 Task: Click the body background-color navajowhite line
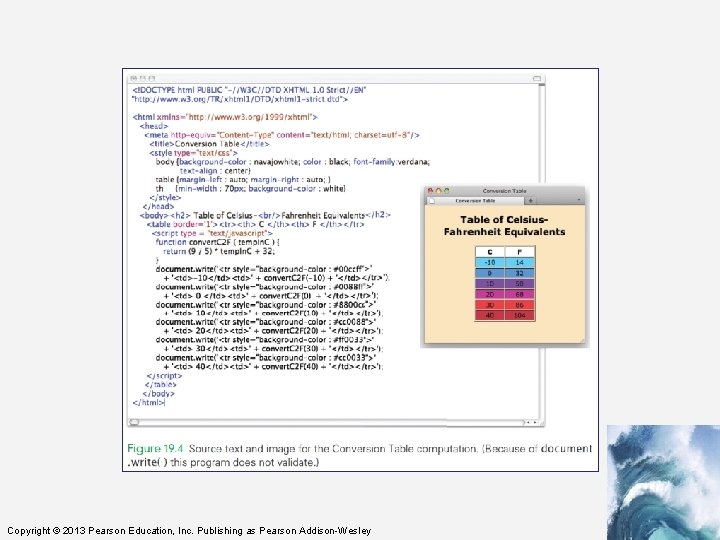click(x=292, y=162)
